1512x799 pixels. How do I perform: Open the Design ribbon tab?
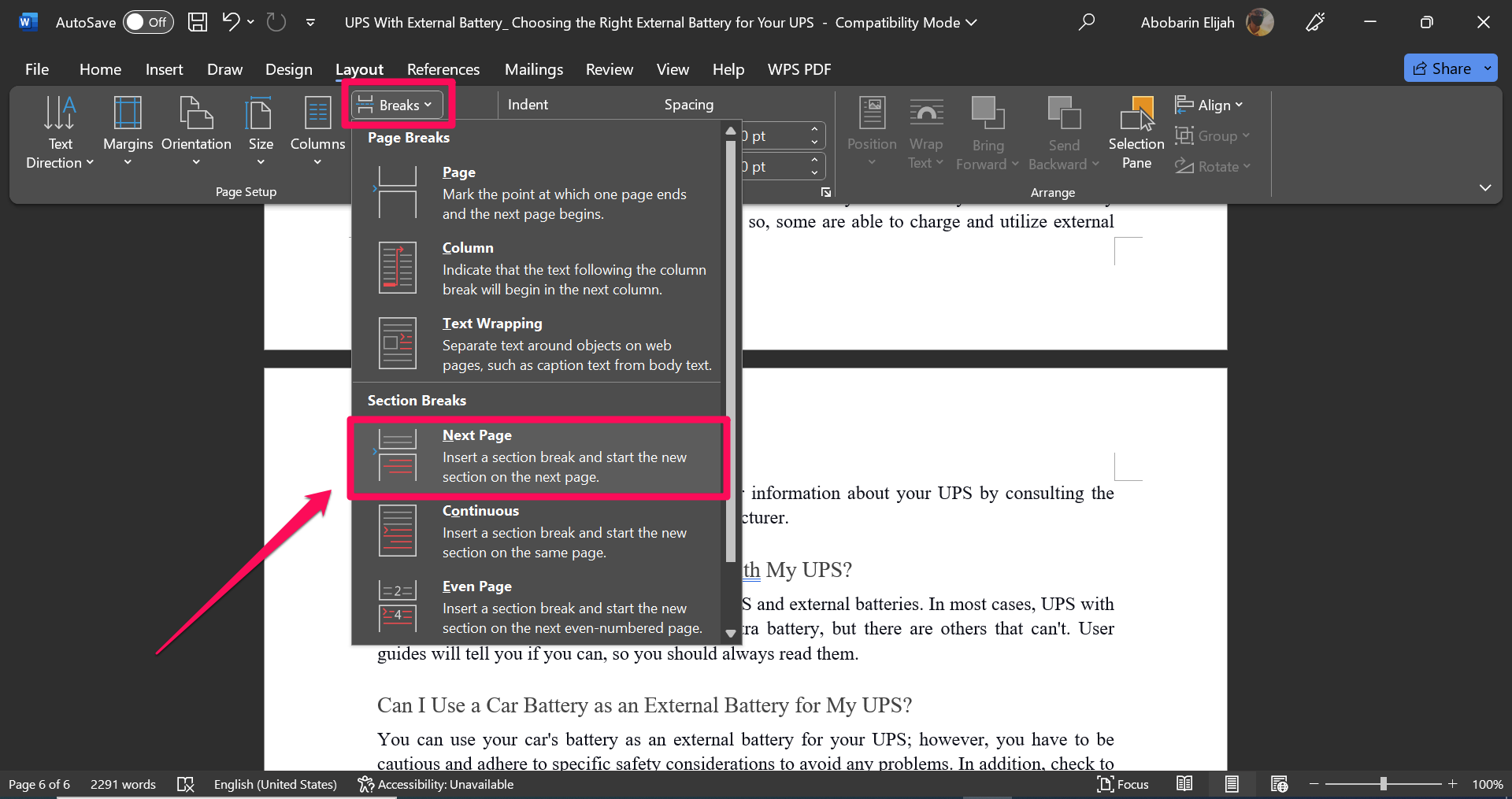288,69
